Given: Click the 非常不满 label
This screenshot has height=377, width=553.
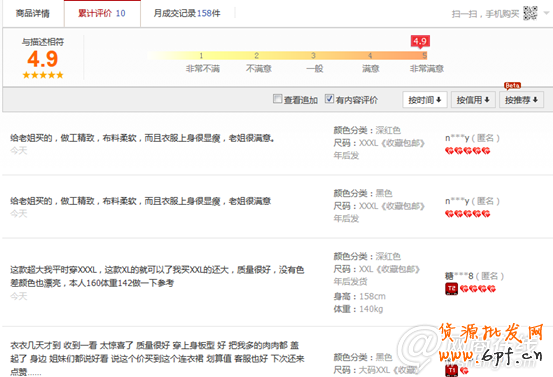Looking at the screenshot, I should pos(203,69).
